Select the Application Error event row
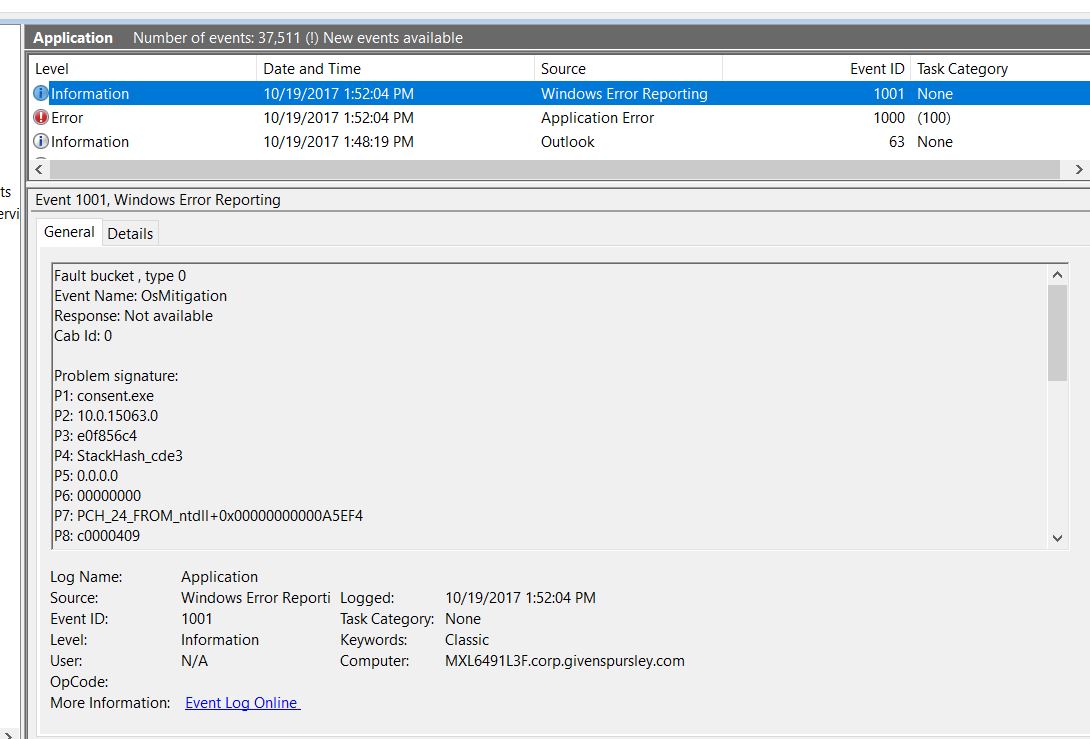This screenshot has height=739, width=1090. tap(560, 117)
